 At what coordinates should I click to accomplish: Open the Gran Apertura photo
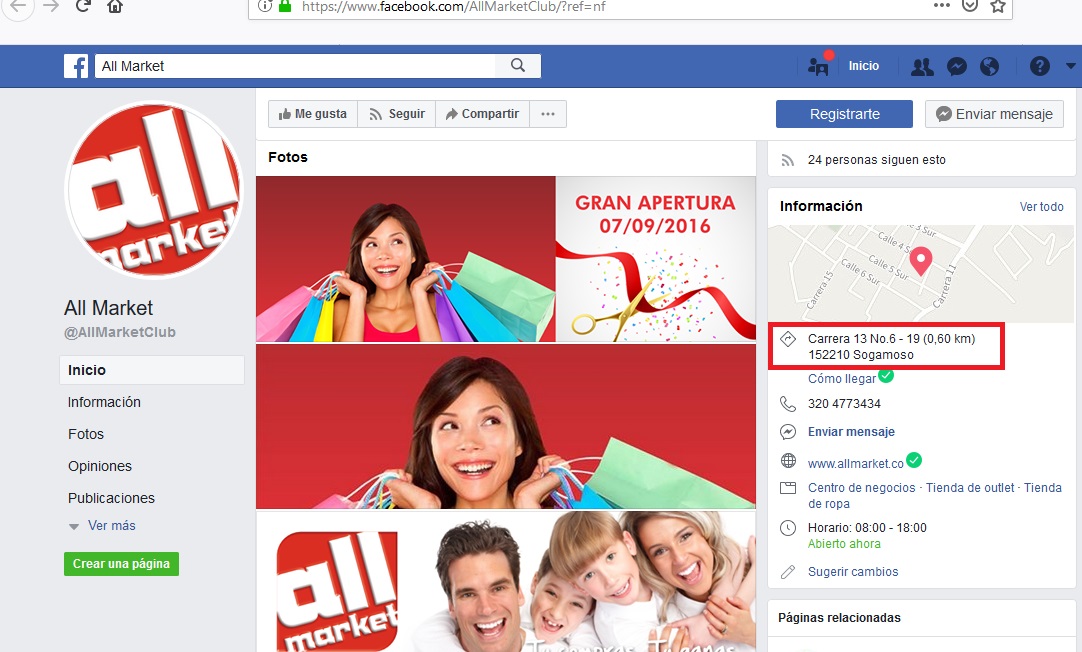656,259
